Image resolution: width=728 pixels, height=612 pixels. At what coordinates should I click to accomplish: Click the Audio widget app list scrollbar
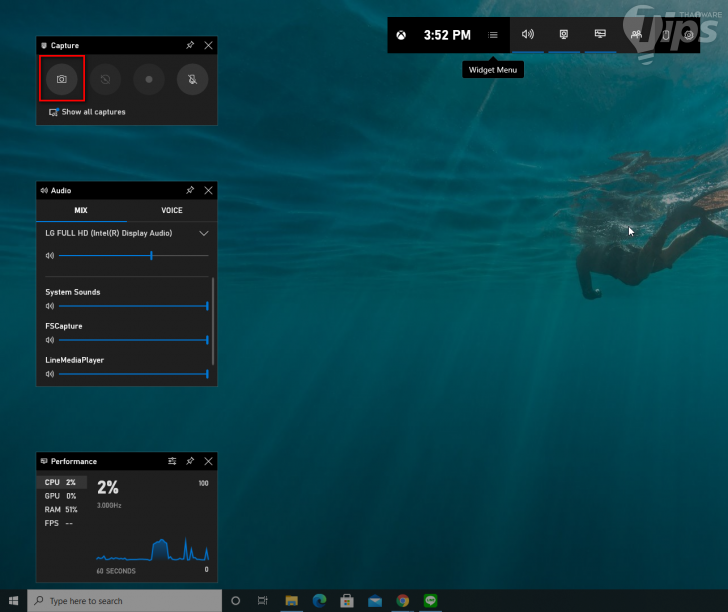click(x=213, y=321)
